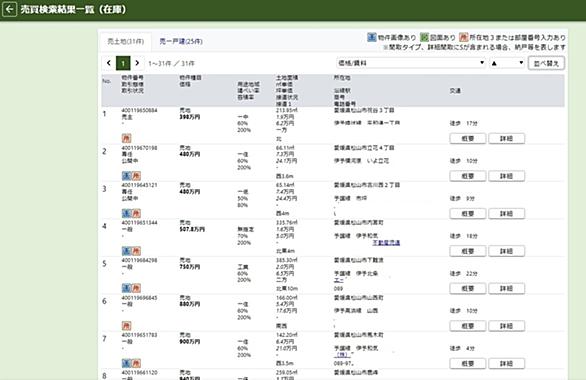Click the blue image icon in row 4
586x380 pixels.
tap(126, 251)
